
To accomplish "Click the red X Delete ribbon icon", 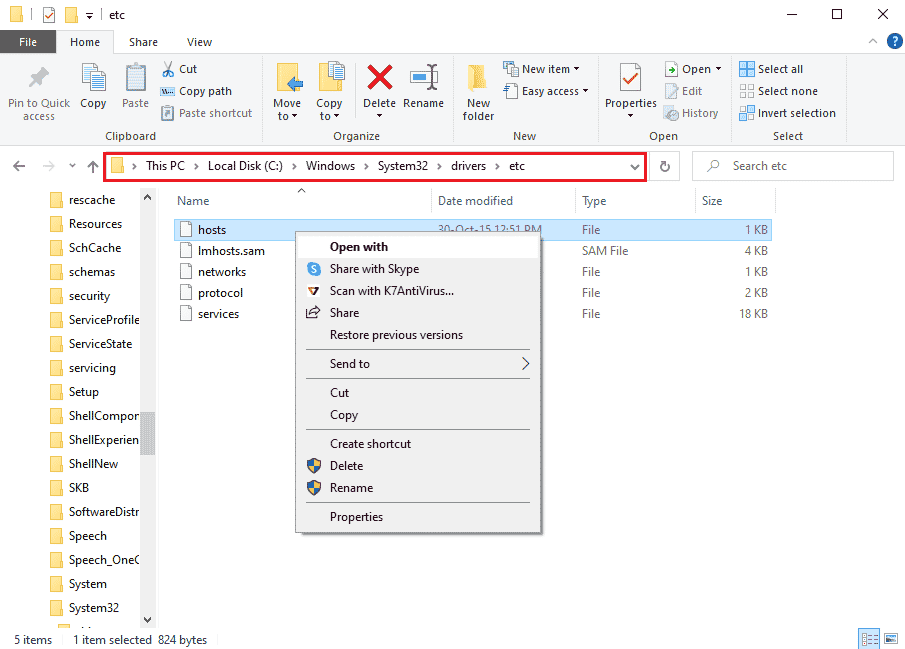I will pos(379,78).
